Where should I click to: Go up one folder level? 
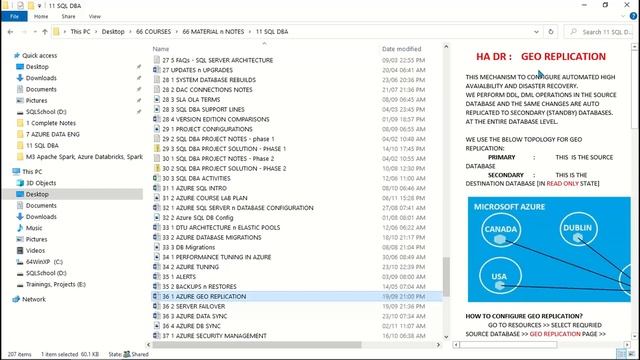[44, 32]
